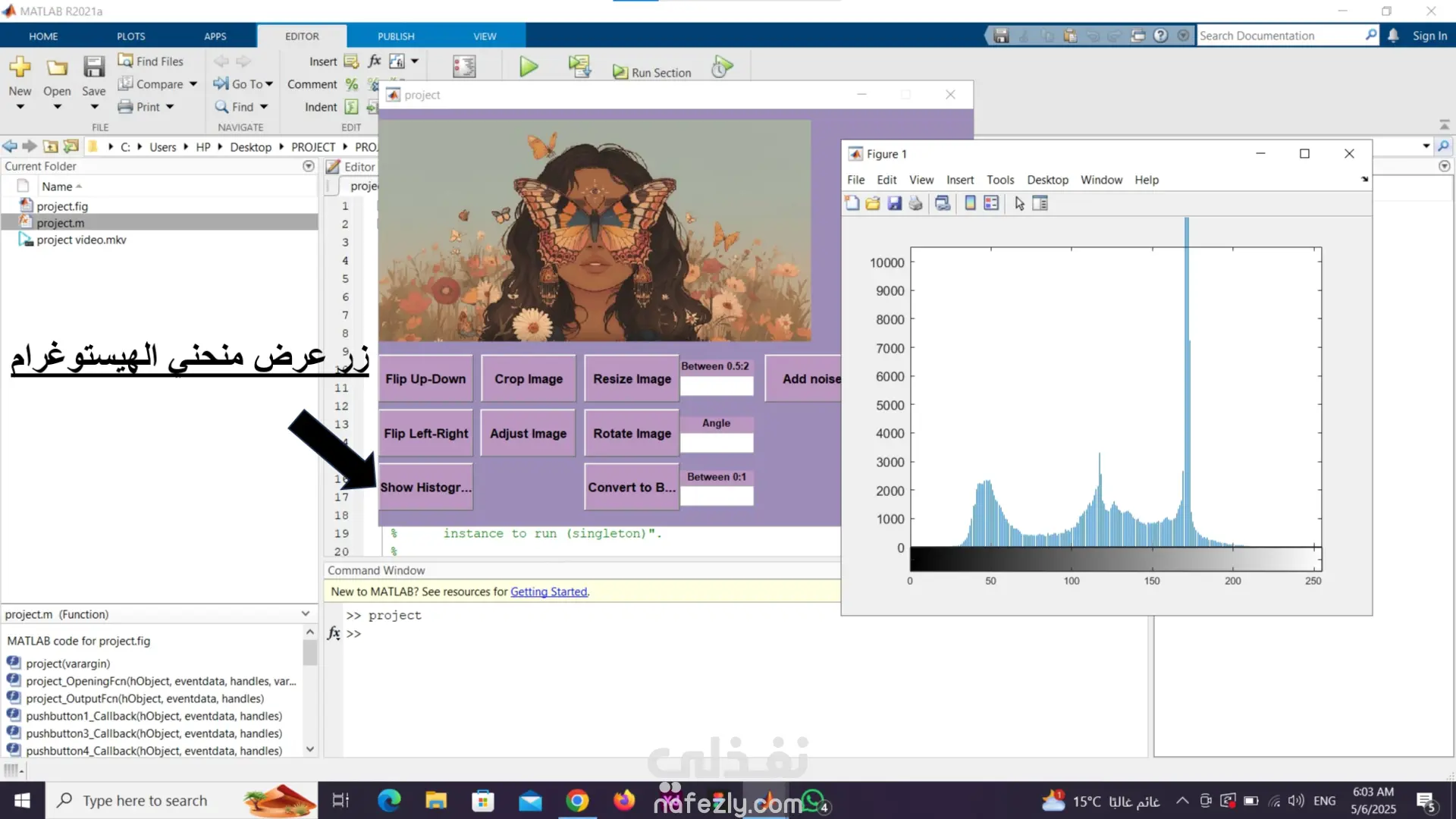Select project.fig in Current Folder
The height and width of the screenshot is (819, 1456).
pyautogui.click(x=62, y=206)
